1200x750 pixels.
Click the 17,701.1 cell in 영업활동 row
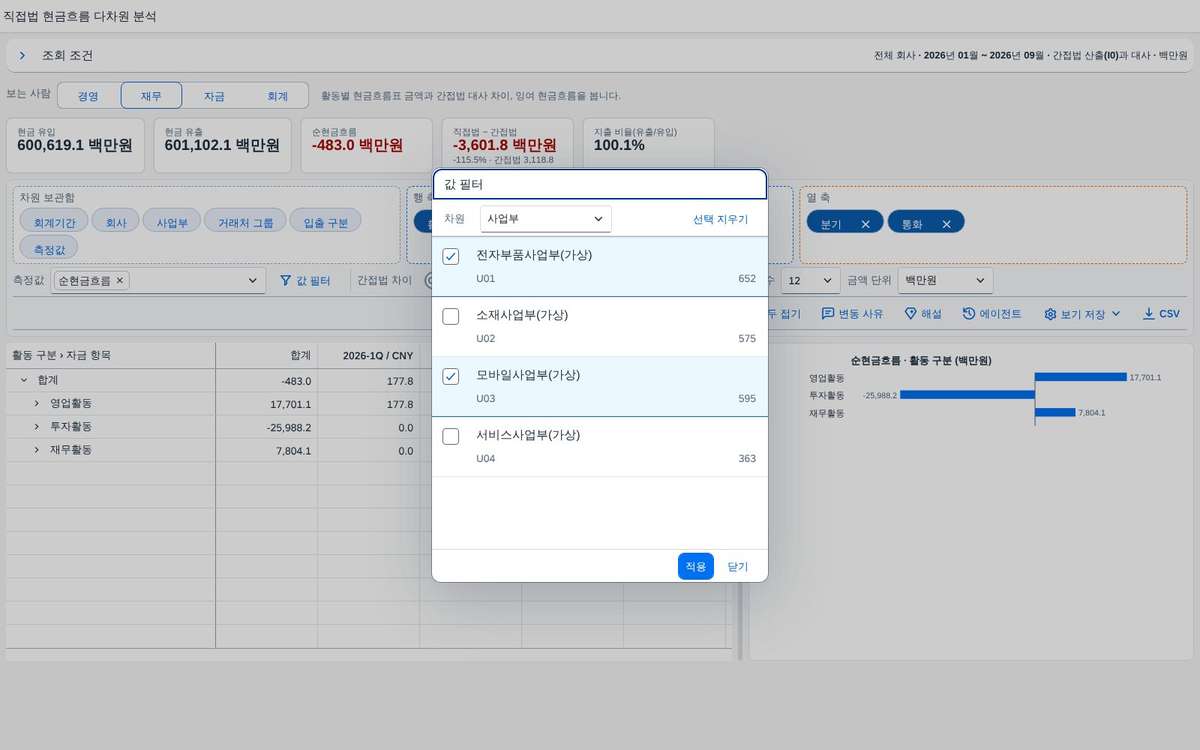tap(266, 404)
